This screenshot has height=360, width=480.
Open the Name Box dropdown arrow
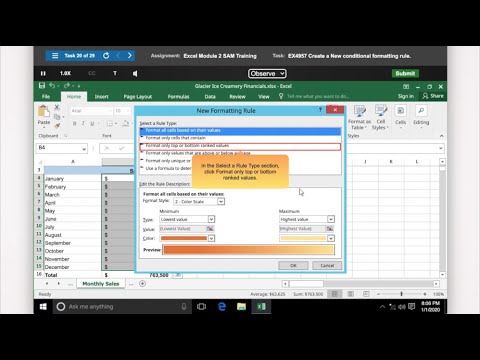click(x=84, y=148)
